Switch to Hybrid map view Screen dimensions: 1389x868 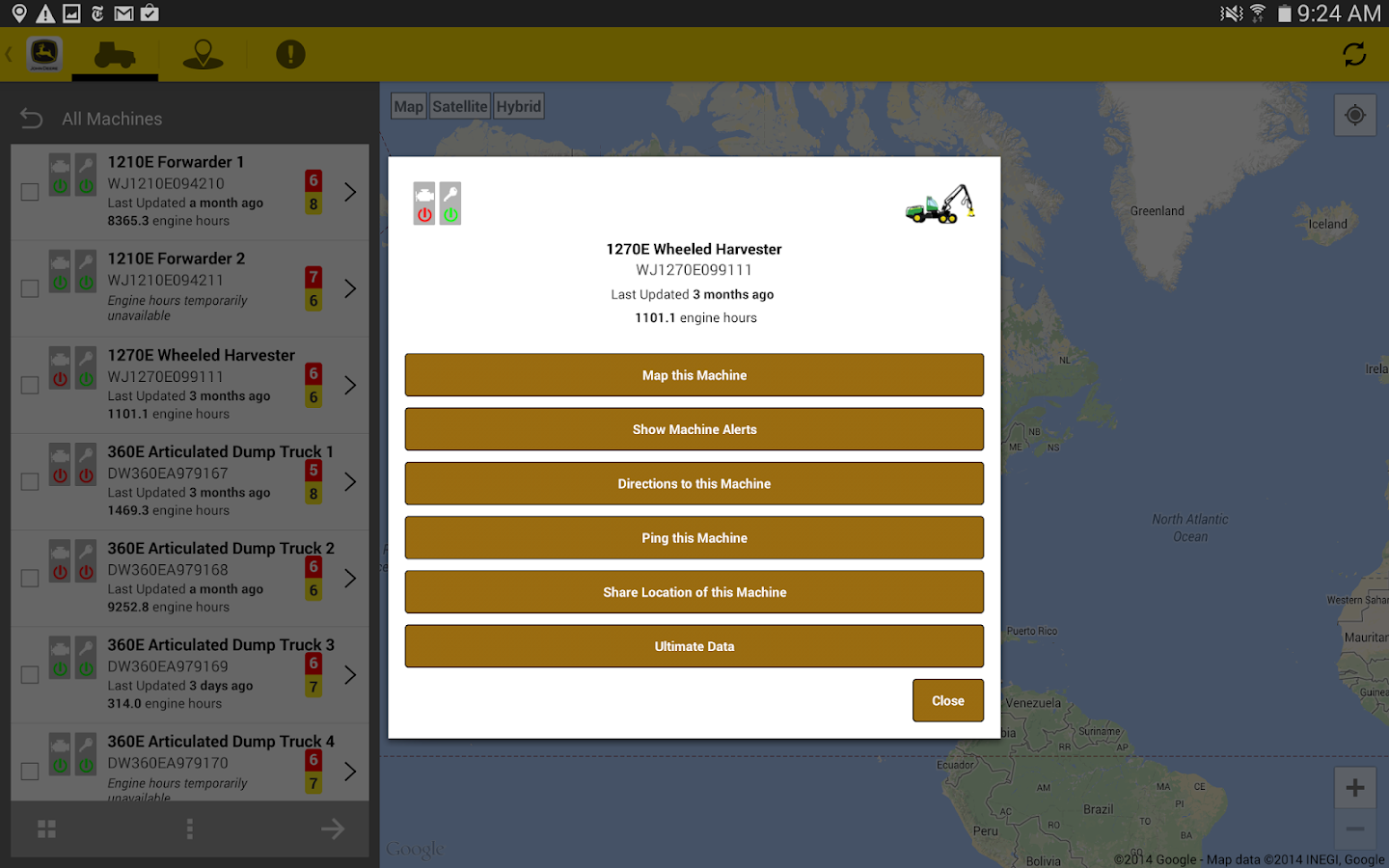[518, 106]
